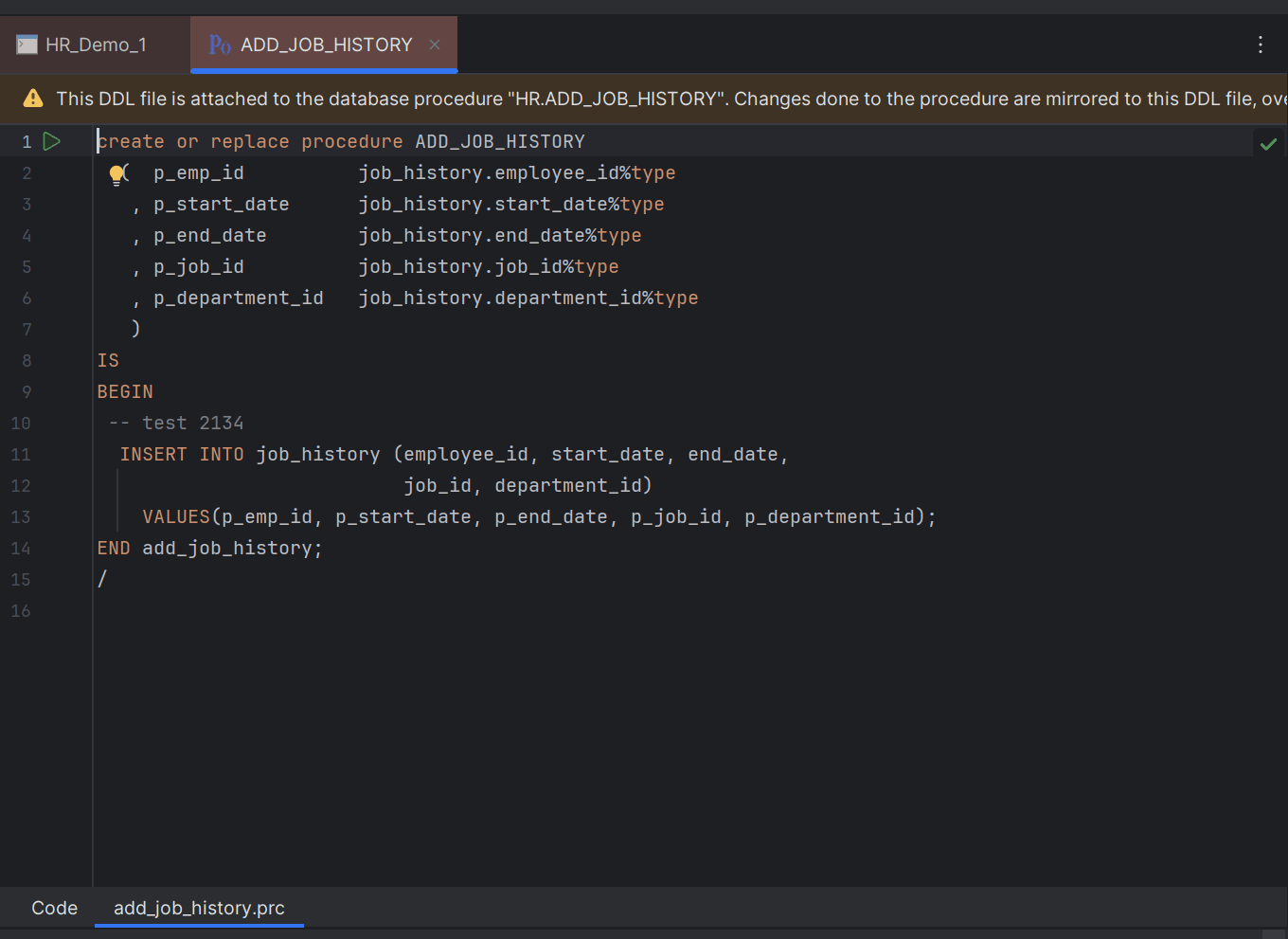Click the procedure icon on ADD_JOB_HISTORY tab

[x=218, y=44]
